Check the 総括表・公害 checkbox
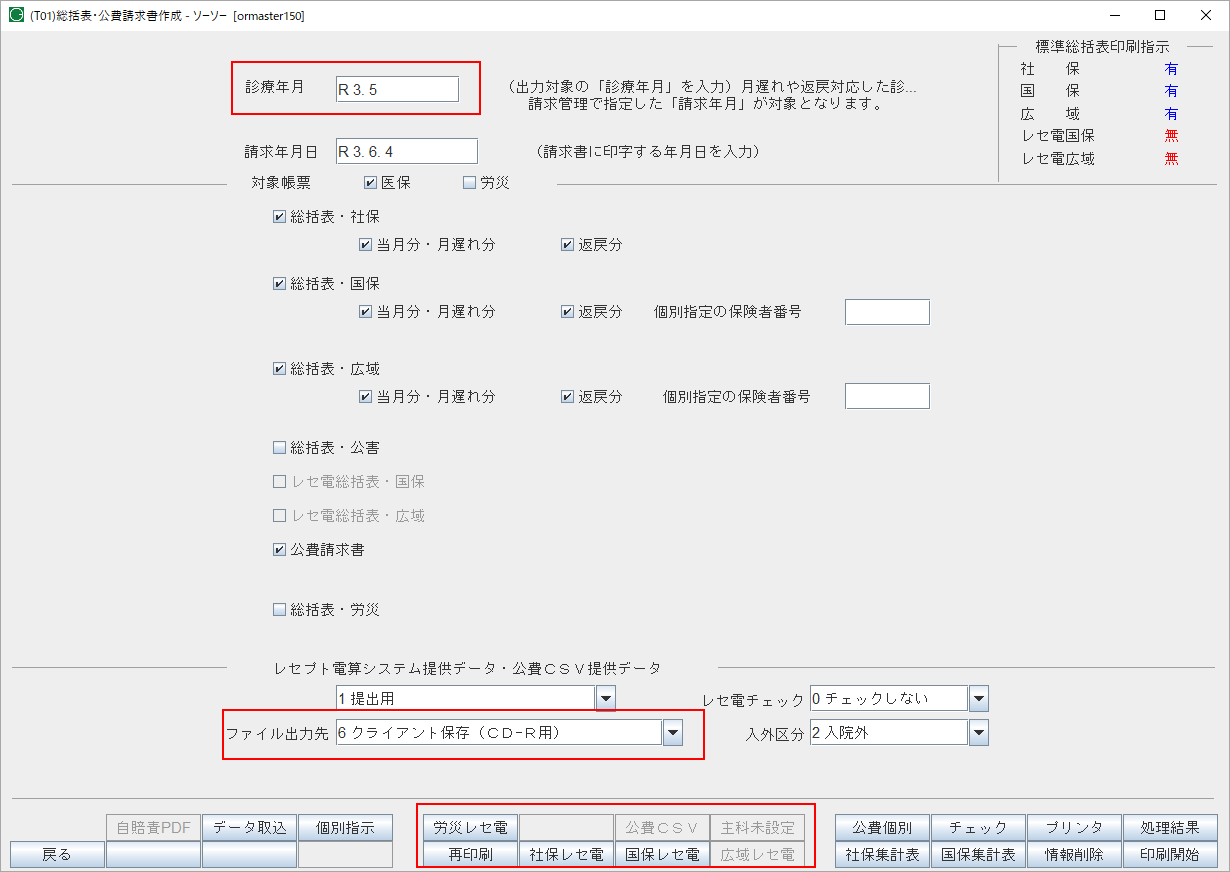The image size is (1230, 872). (x=280, y=448)
